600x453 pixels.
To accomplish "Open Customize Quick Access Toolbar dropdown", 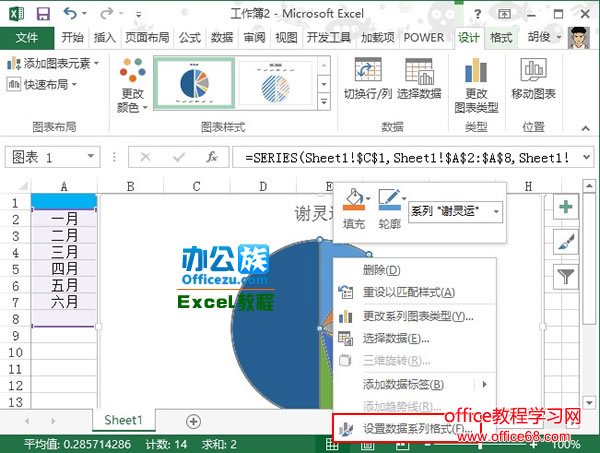I will (139, 15).
